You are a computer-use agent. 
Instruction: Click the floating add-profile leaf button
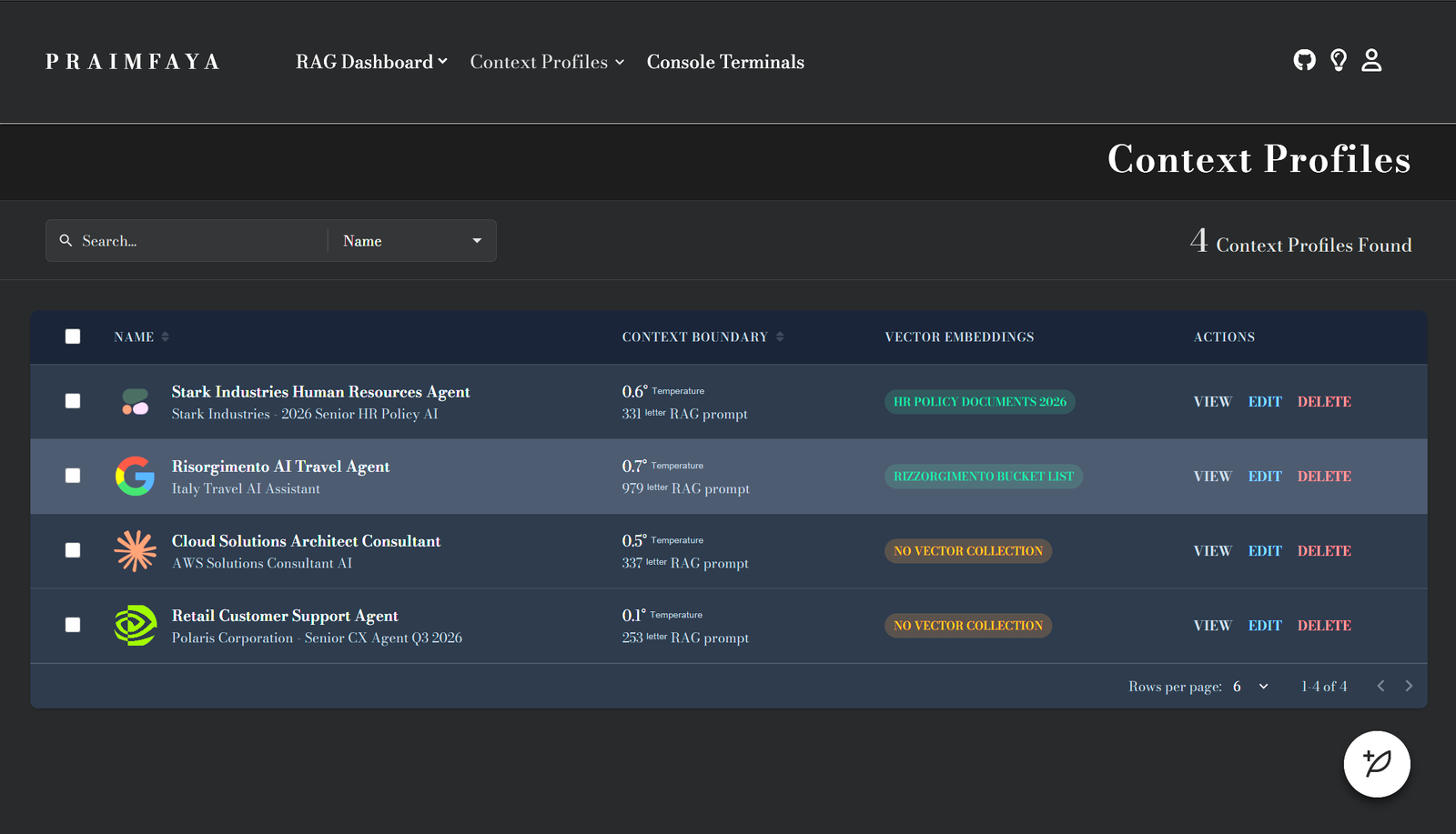pyautogui.click(x=1377, y=764)
